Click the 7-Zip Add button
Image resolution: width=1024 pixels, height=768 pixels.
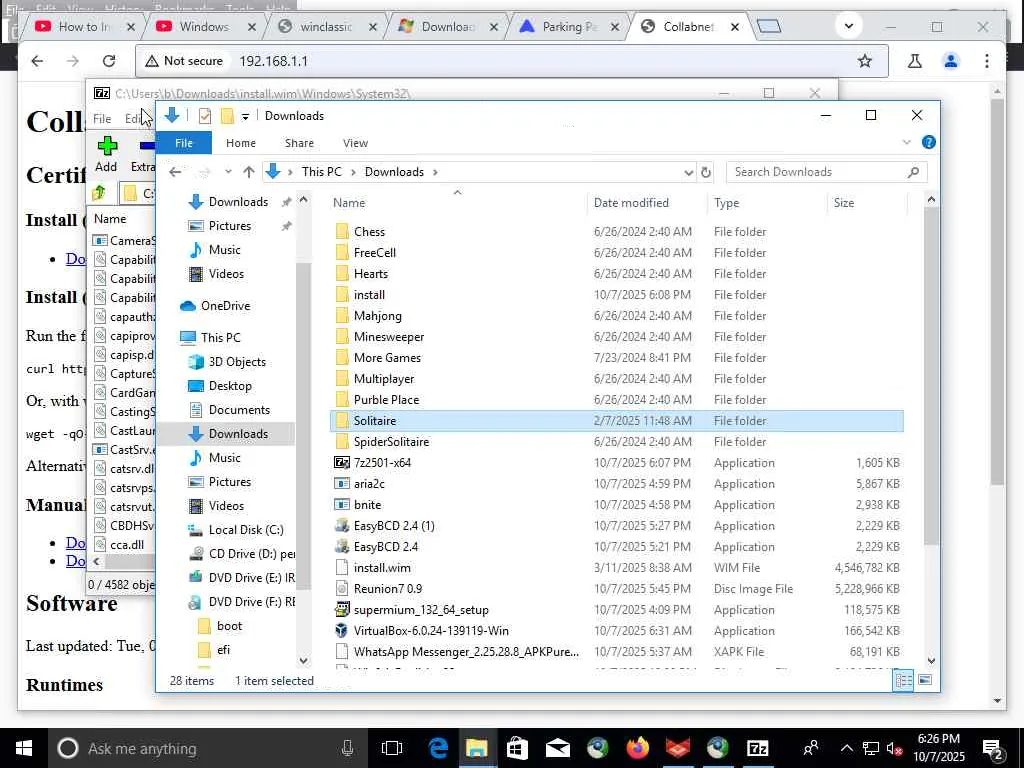[106, 153]
